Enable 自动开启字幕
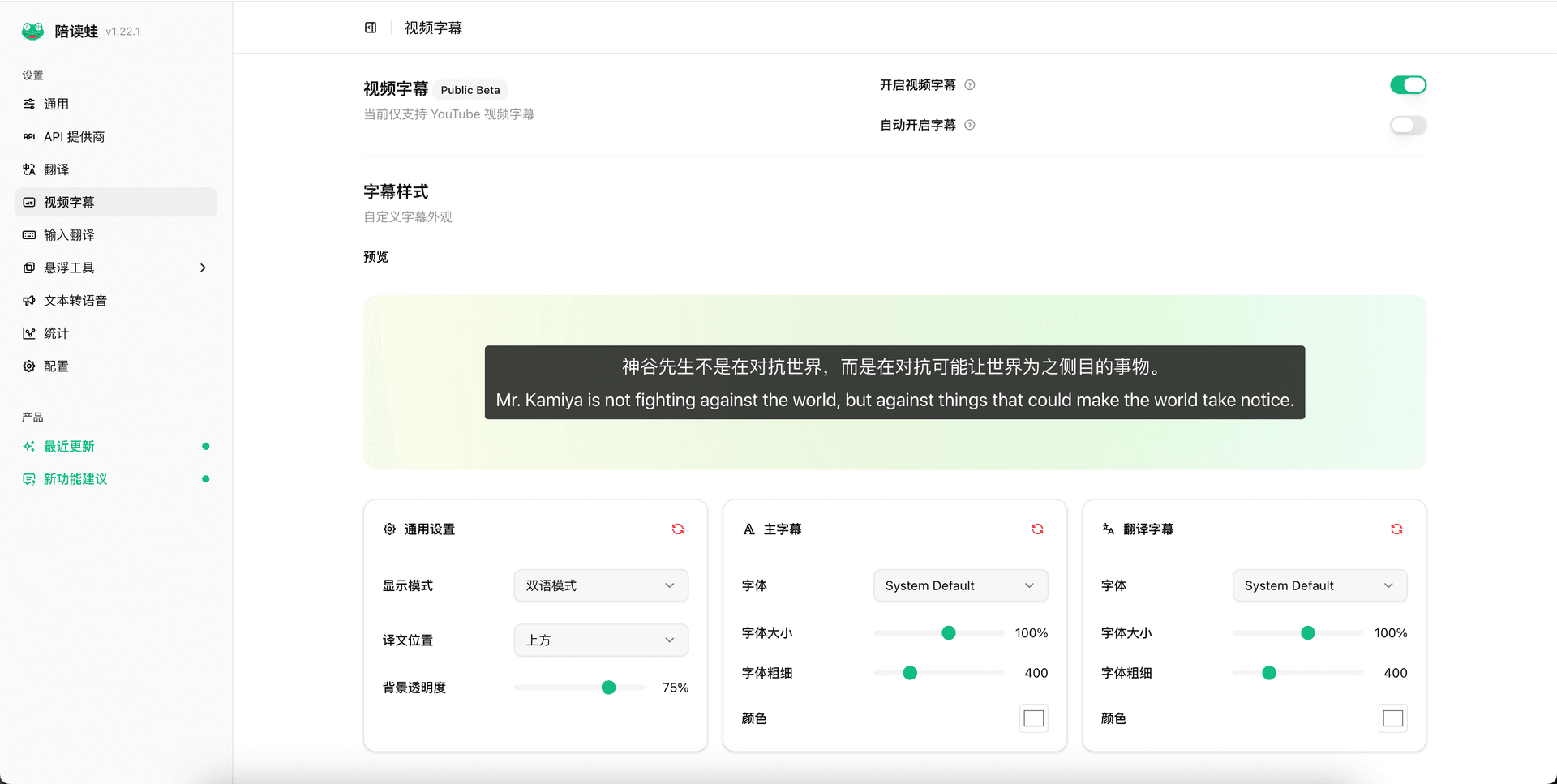The height and width of the screenshot is (784, 1557). tap(1408, 125)
